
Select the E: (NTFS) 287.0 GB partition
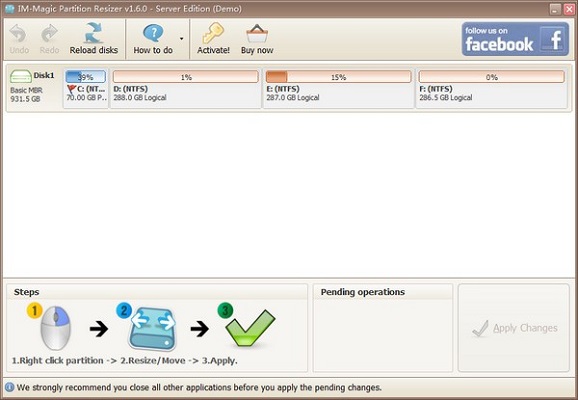coord(338,88)
